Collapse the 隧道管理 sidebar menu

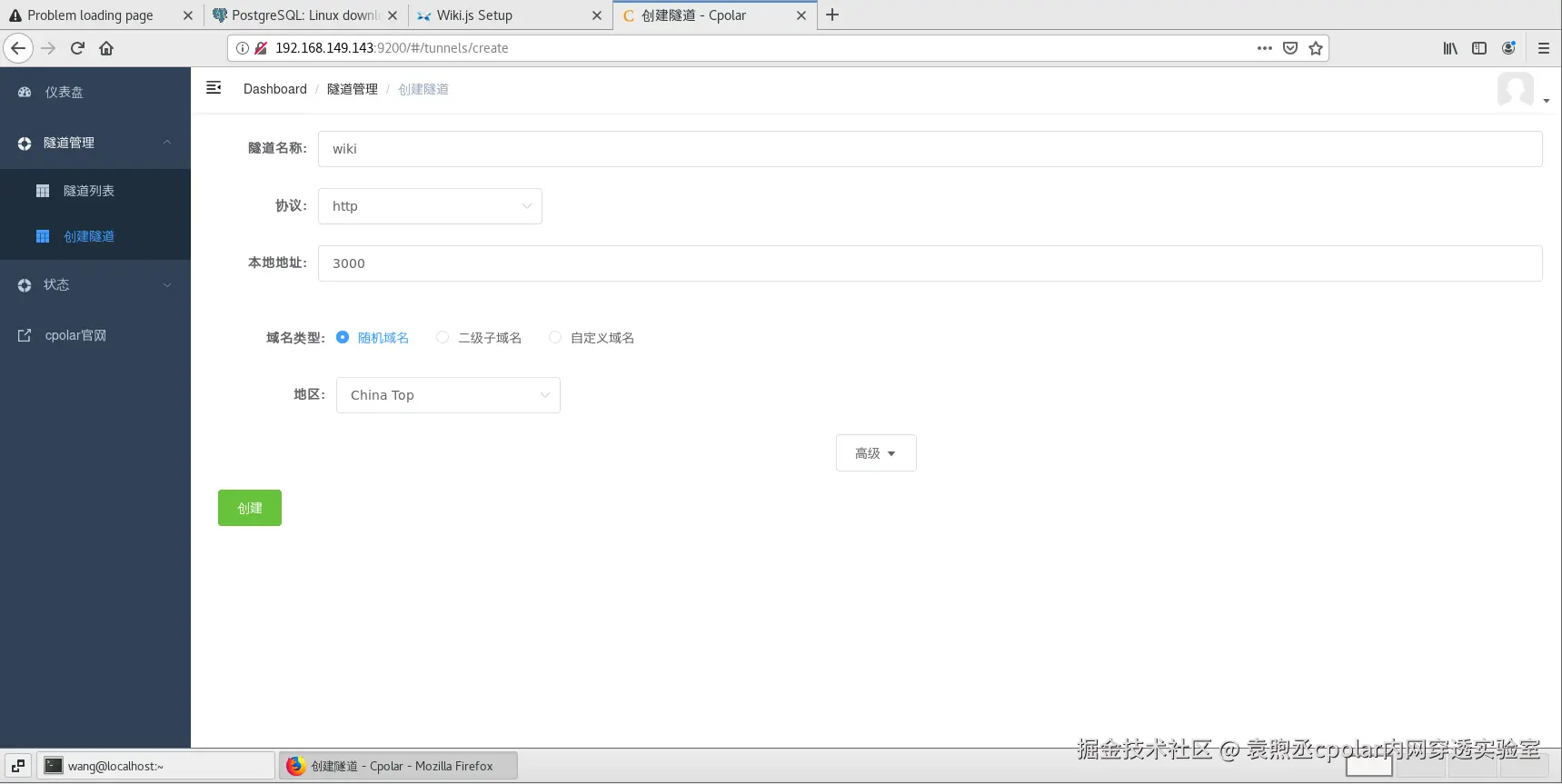coord(95,143)
